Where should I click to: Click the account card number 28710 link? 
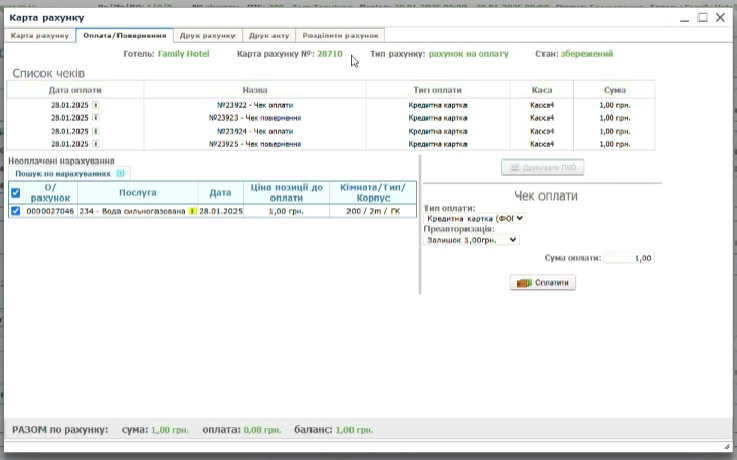(329, 54)
